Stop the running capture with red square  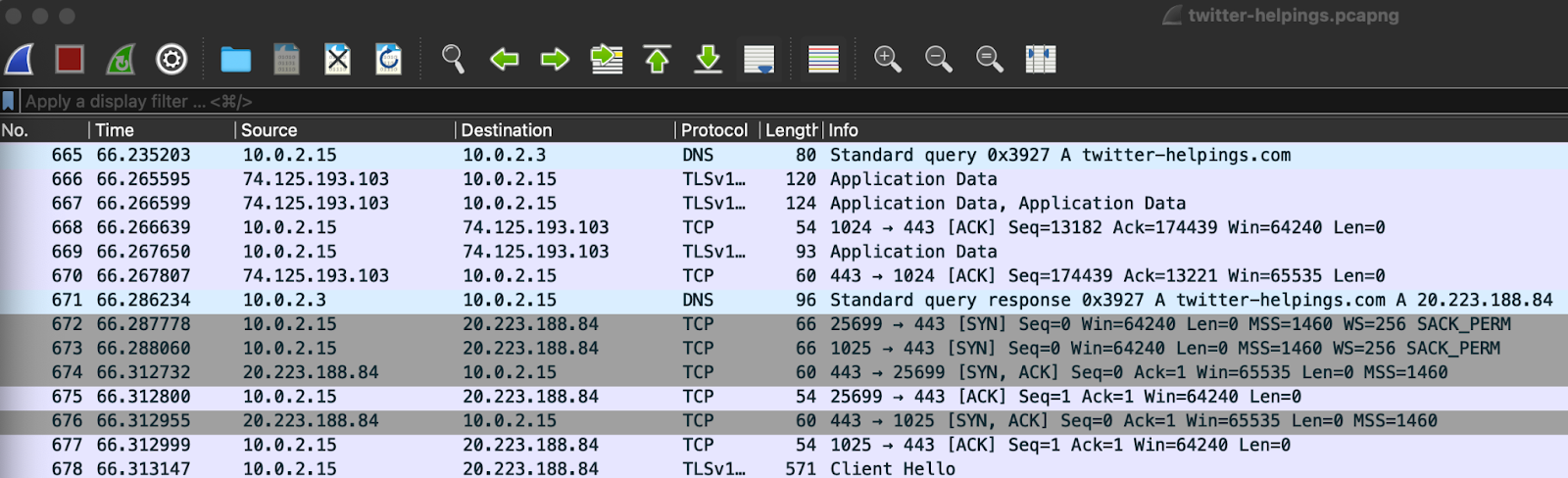pos(70,60)
